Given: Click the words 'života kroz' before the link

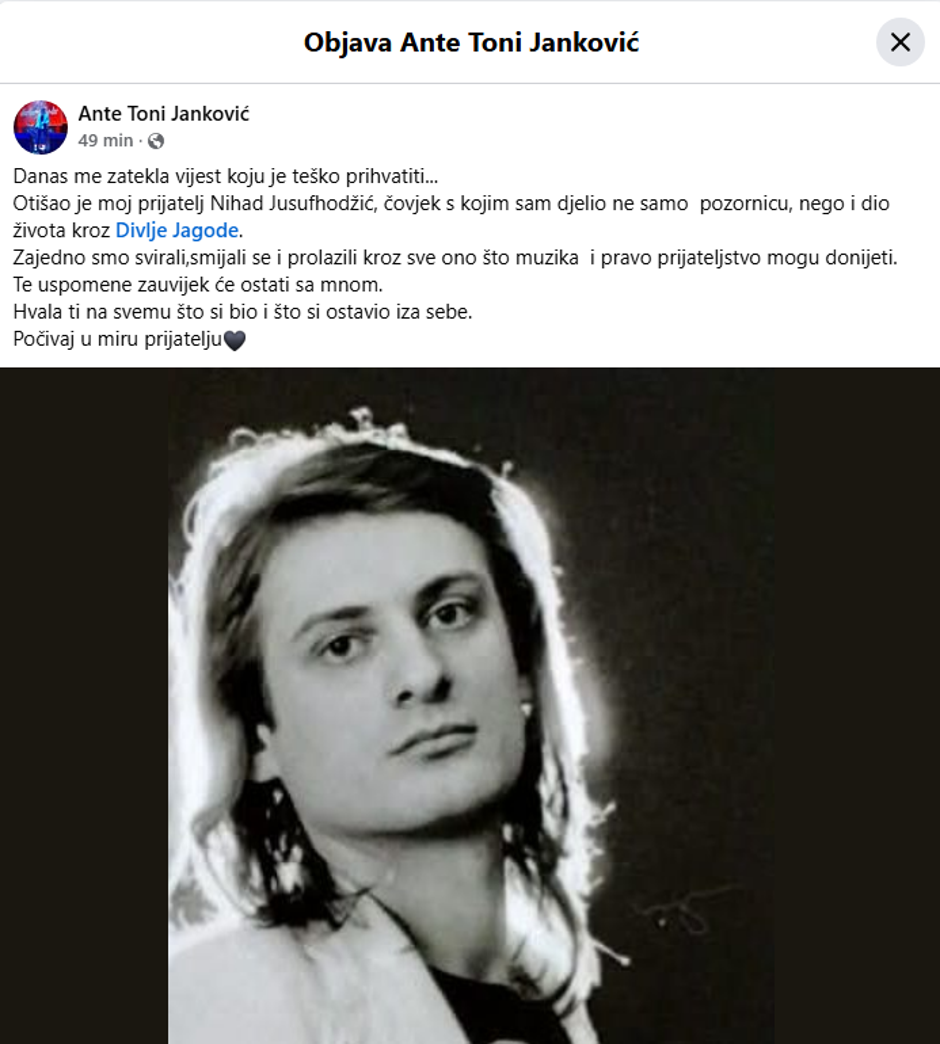Looking at the screenshot, I should click(x=62, y=231).
